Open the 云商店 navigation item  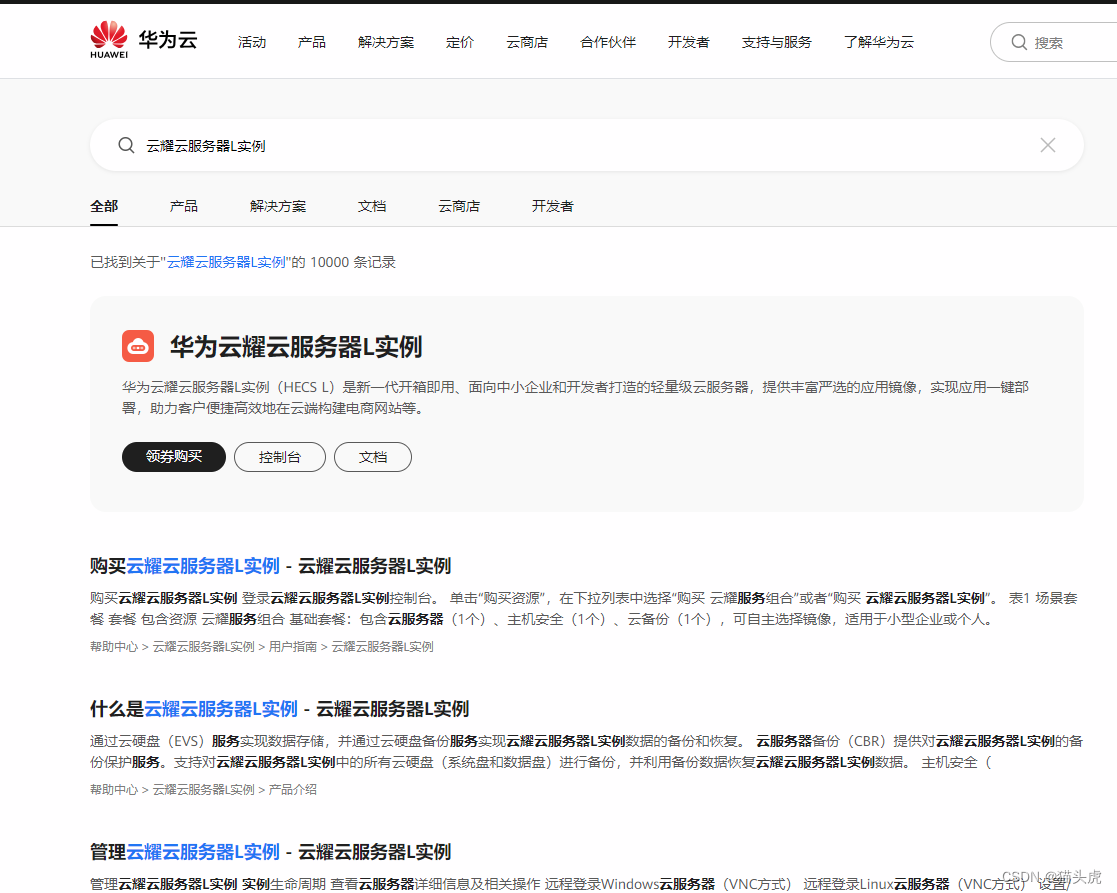tap(527, 42)
